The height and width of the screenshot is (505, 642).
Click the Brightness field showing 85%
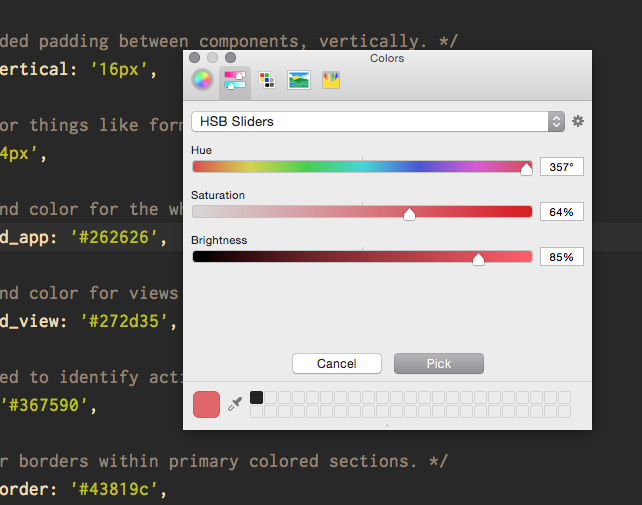562,257
